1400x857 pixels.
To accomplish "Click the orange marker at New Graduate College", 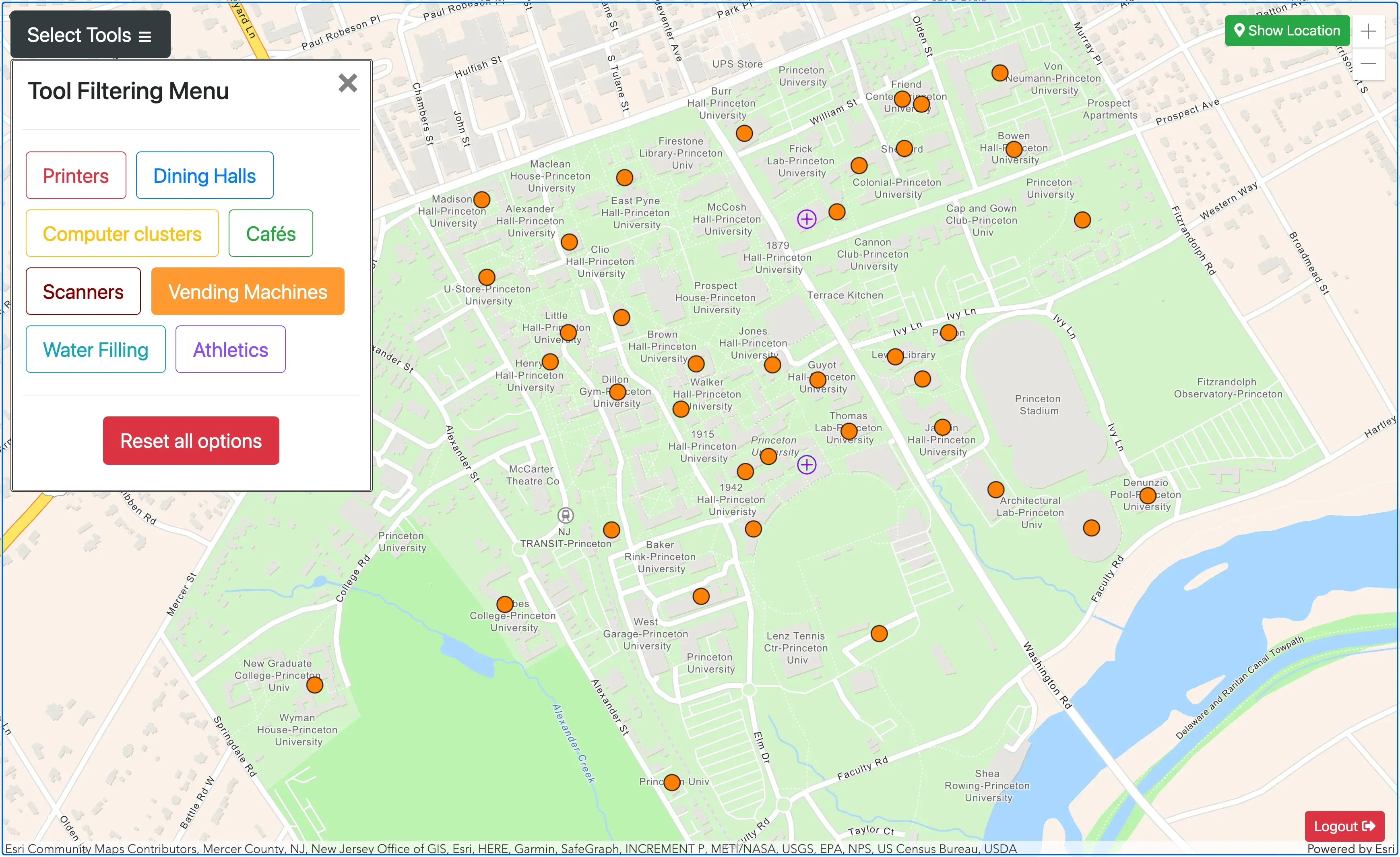I will tap(314, 685).
